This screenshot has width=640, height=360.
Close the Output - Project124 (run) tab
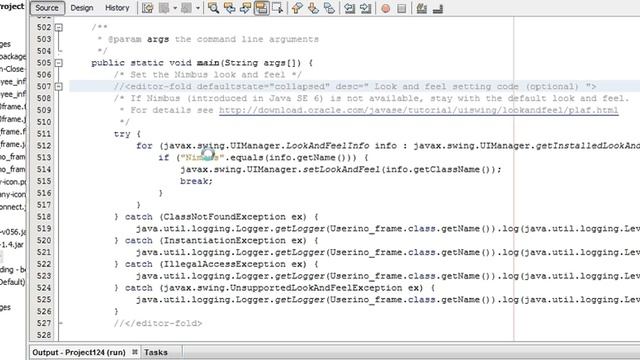[x=135, y=351]
